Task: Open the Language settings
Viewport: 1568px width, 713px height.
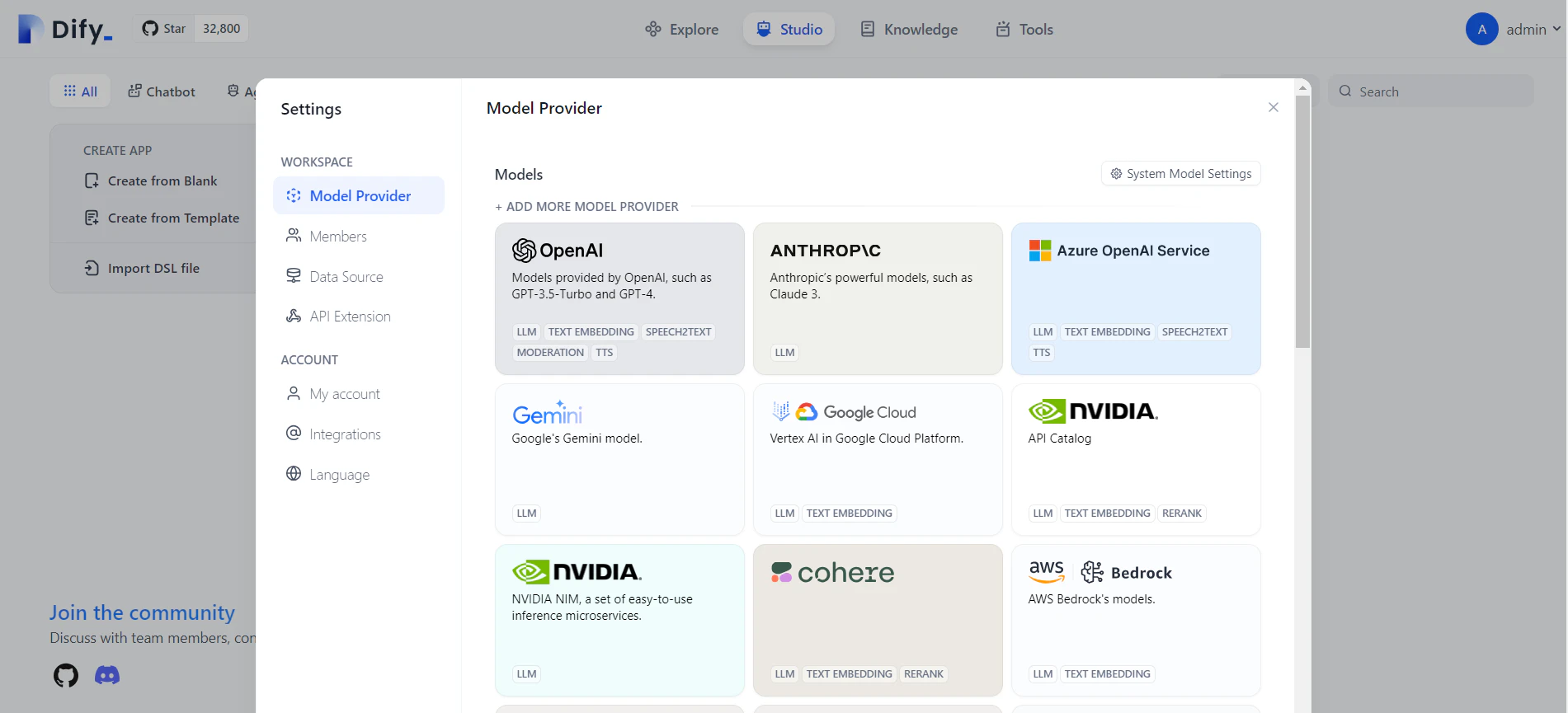Action: 359,474
